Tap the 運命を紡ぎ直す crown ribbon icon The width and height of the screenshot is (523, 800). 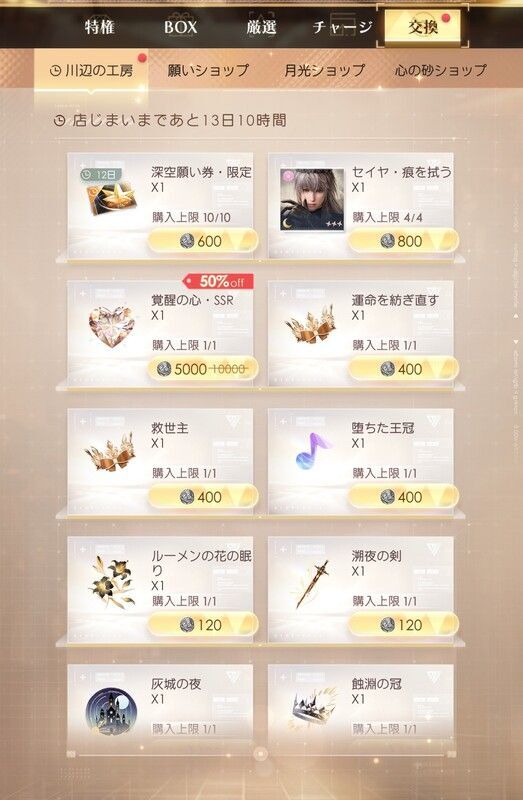pos(311,324)
